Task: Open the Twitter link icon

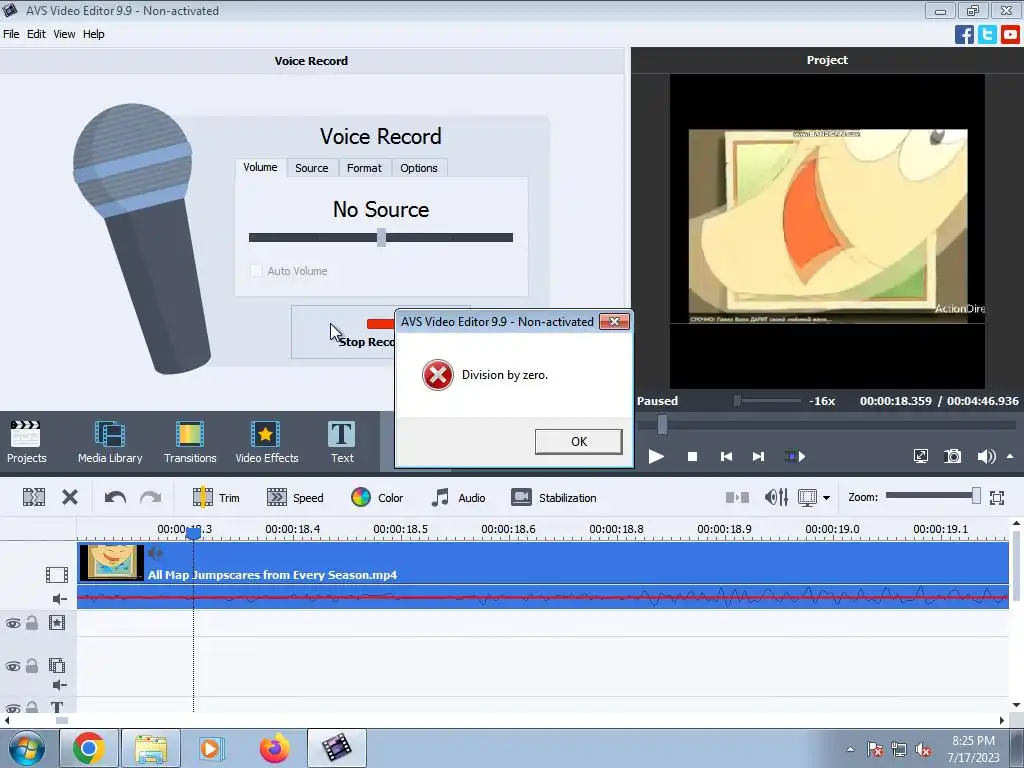Action: pos(987,34)
